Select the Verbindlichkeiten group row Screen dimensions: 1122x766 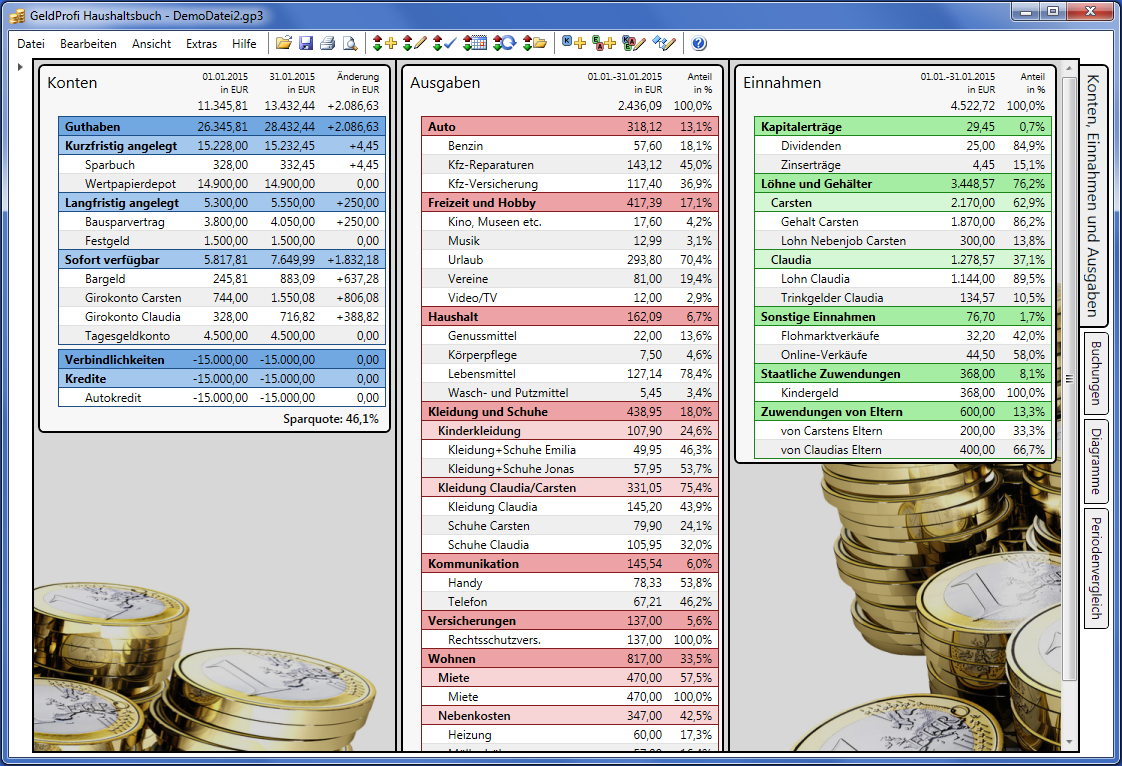click(x=222, y=359)
